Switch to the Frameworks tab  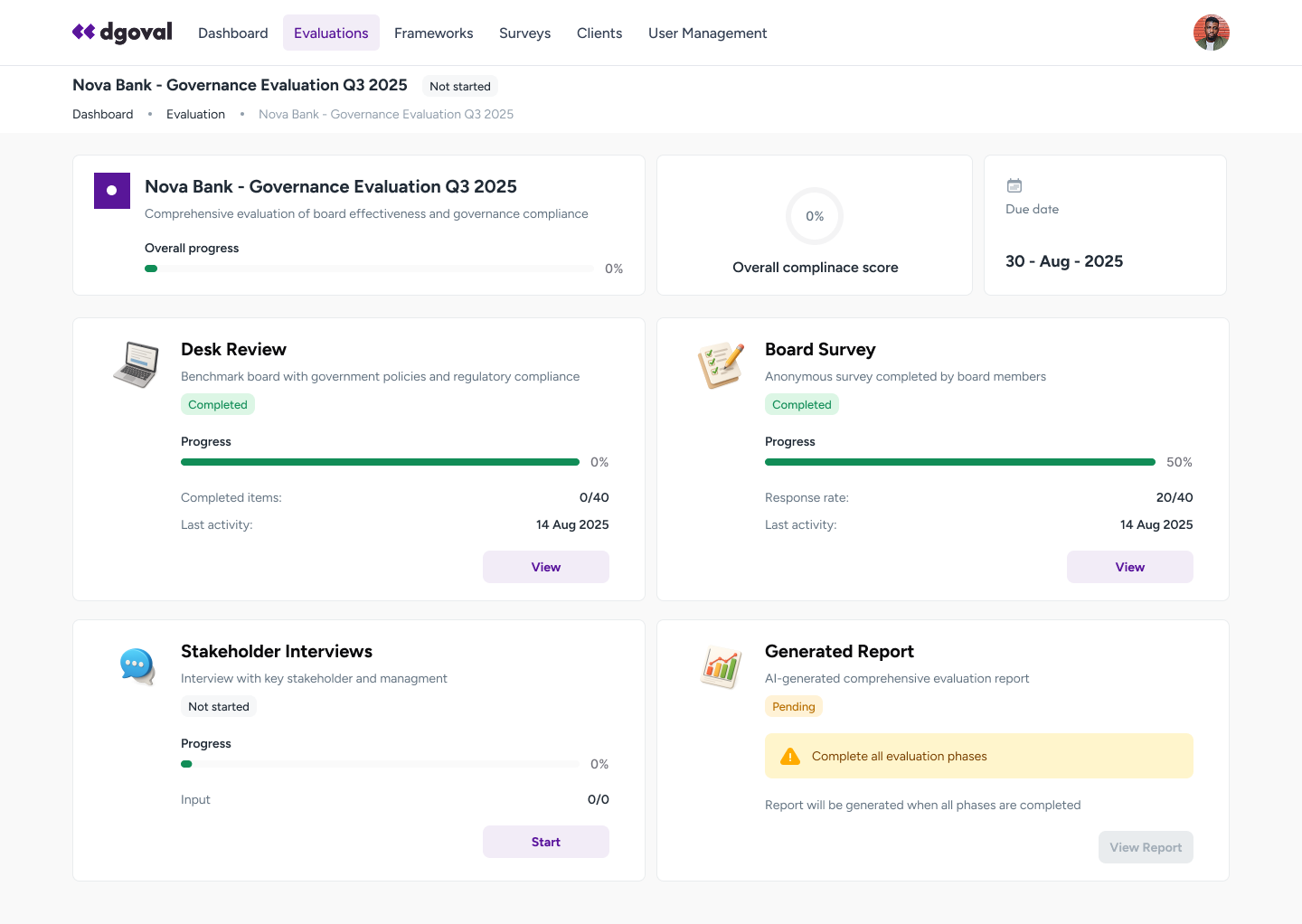(x=433, y=33)
